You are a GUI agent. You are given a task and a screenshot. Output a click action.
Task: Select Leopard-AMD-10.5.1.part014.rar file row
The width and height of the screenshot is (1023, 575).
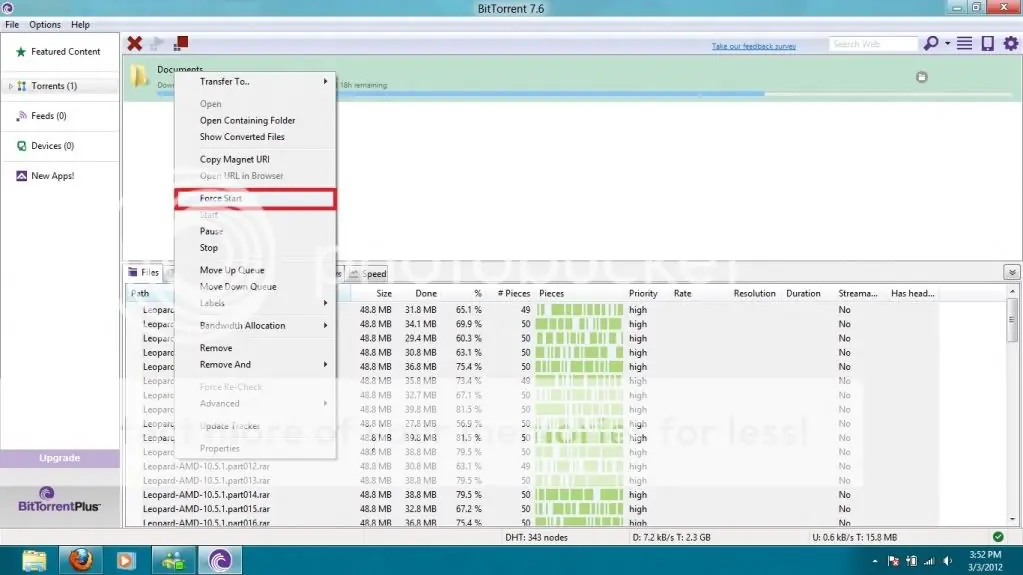pos(206,495)
